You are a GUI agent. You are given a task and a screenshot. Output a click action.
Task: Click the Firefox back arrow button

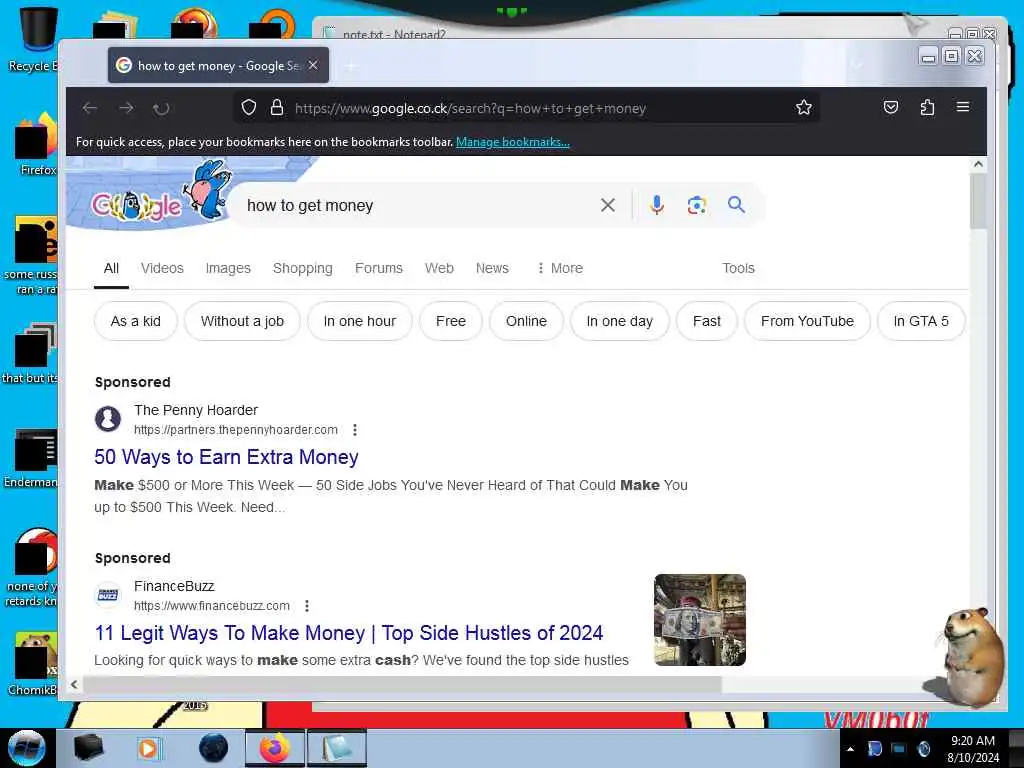tap(89, 108)
